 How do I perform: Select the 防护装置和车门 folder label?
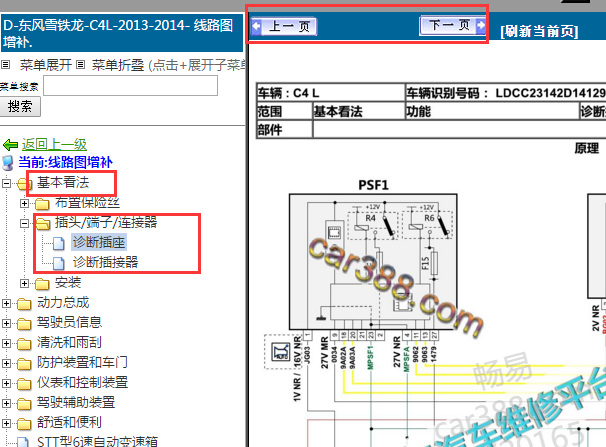pyautogui.click(x=82, y=362)
